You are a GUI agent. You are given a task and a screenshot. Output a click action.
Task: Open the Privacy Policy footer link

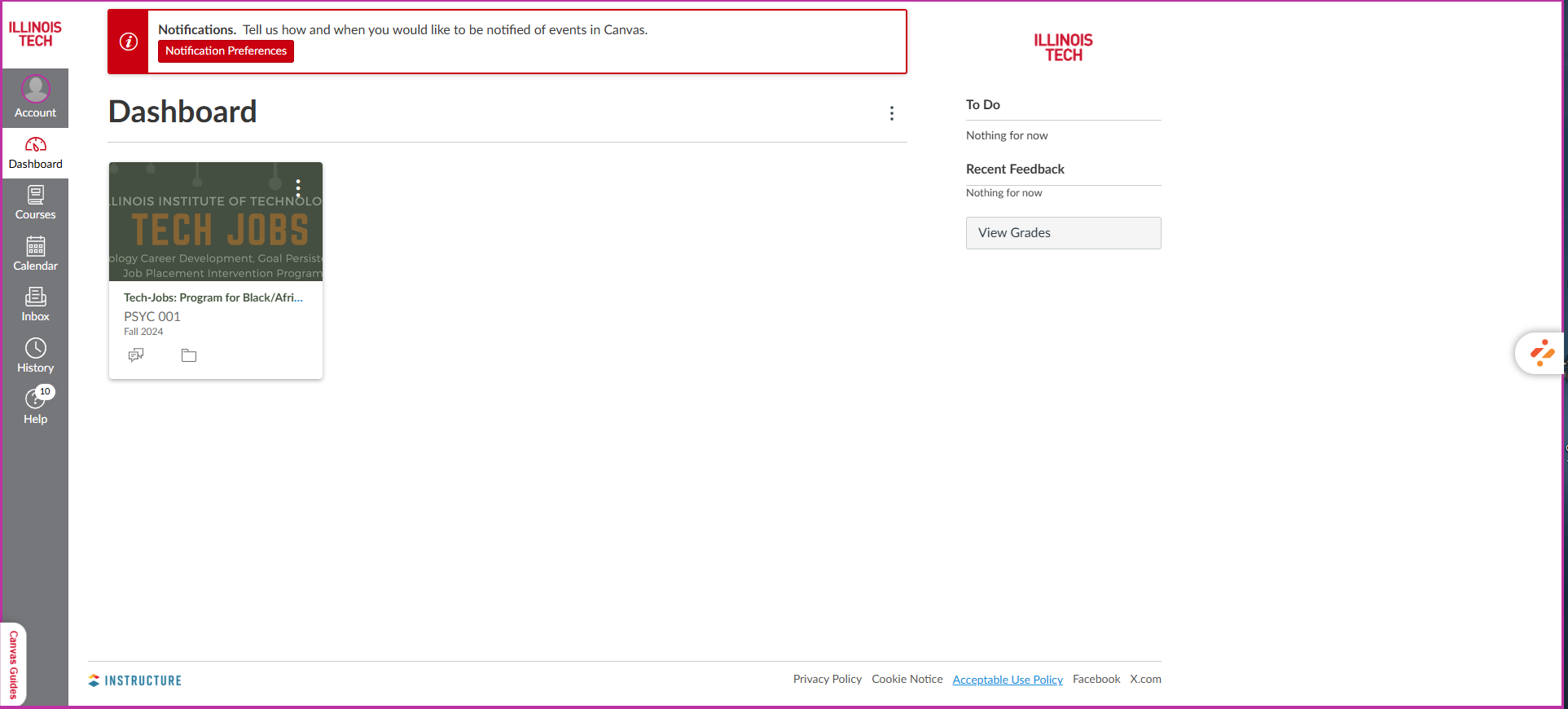click(827, 679)
